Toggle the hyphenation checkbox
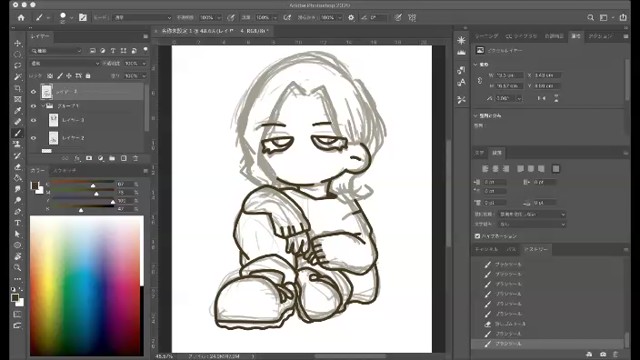Viewport: 640px width, 360px height. click(477, 236)
